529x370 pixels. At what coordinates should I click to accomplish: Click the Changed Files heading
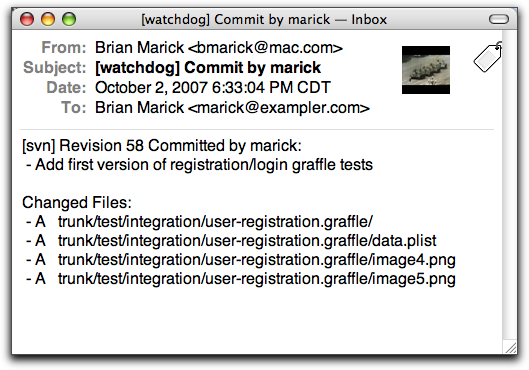click(x=77, y=203)
